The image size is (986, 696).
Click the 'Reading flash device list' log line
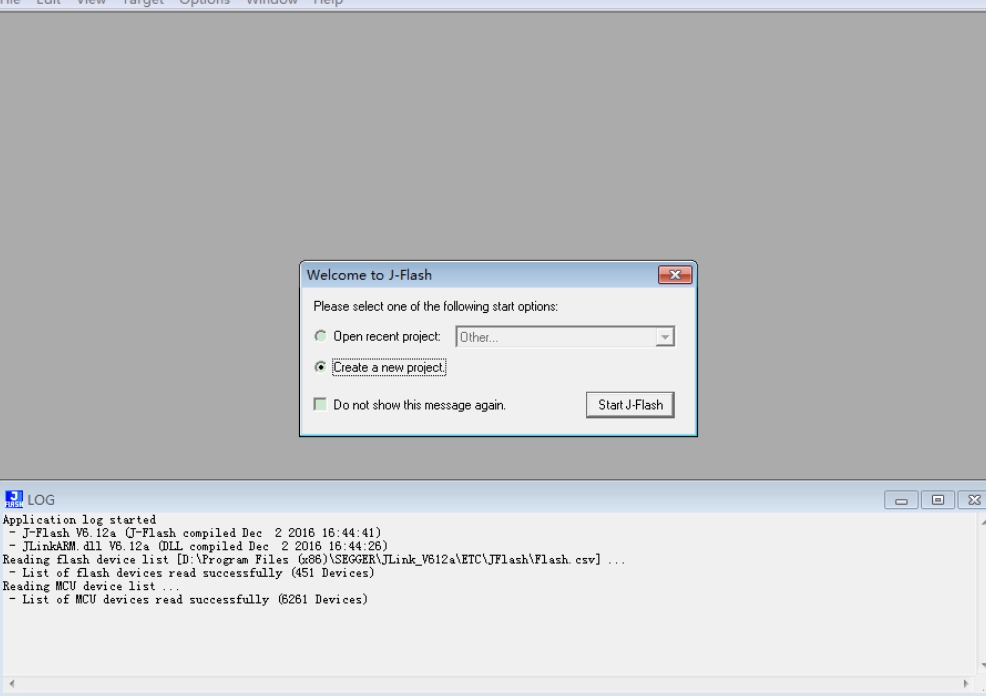pos(314,560)
